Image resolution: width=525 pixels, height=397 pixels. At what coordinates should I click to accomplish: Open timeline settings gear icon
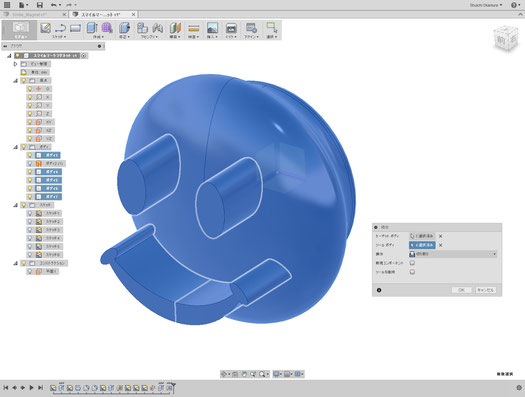tap(519, 388)
